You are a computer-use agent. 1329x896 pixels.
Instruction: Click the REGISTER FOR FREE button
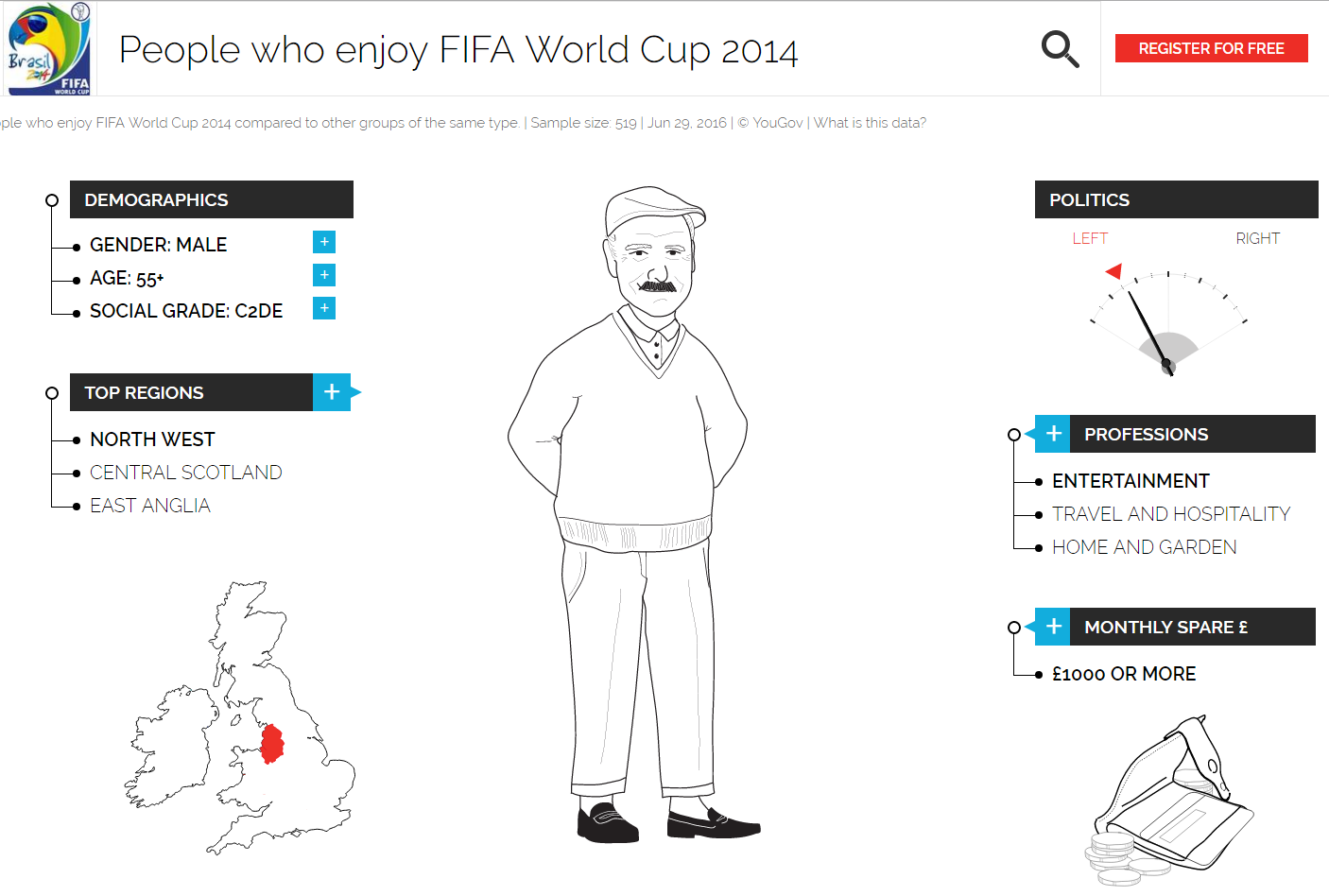coord(1211,47)
